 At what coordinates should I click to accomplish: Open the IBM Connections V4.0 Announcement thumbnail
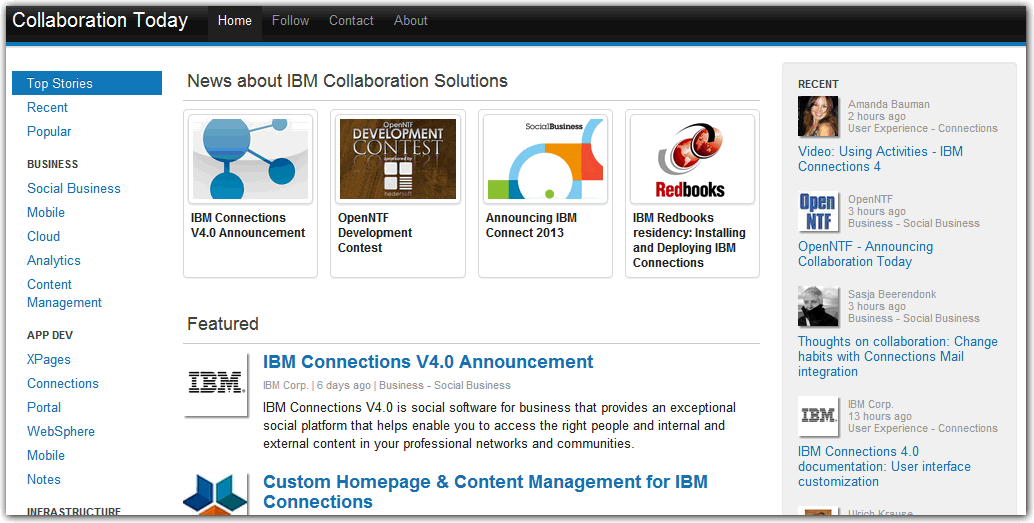tap(251, 159)
